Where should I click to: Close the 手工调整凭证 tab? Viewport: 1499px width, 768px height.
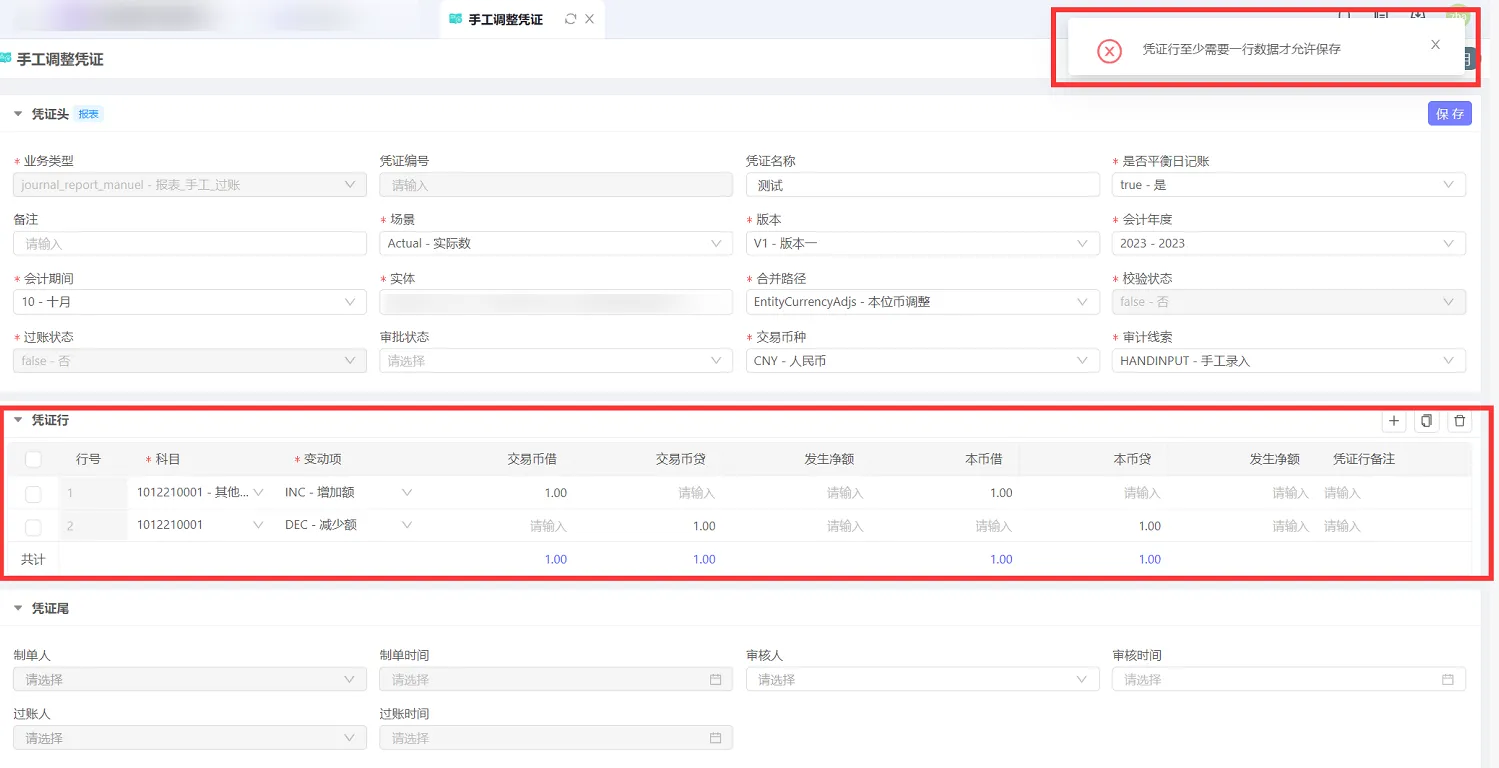(590, 19)
